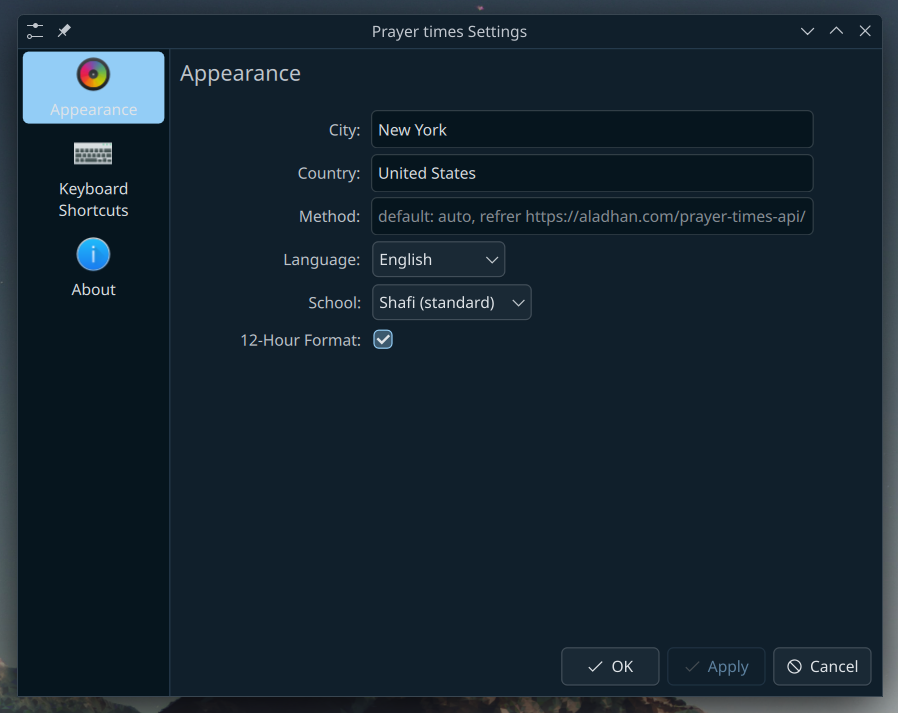Image resolution: width=898 pixels, height=713 pixels.
Task: Confirm settings with the OK button
Action: tap(610, 666)
